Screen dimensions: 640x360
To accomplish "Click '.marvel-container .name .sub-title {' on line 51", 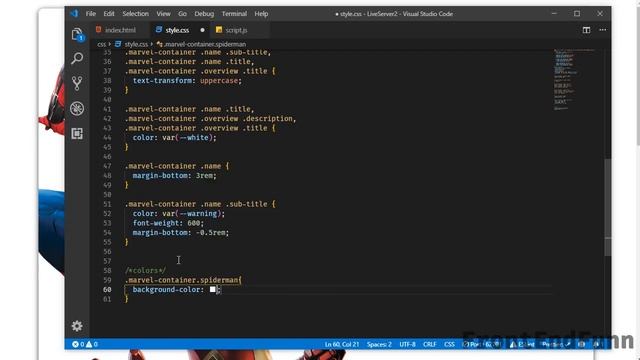I will point(200,204).
